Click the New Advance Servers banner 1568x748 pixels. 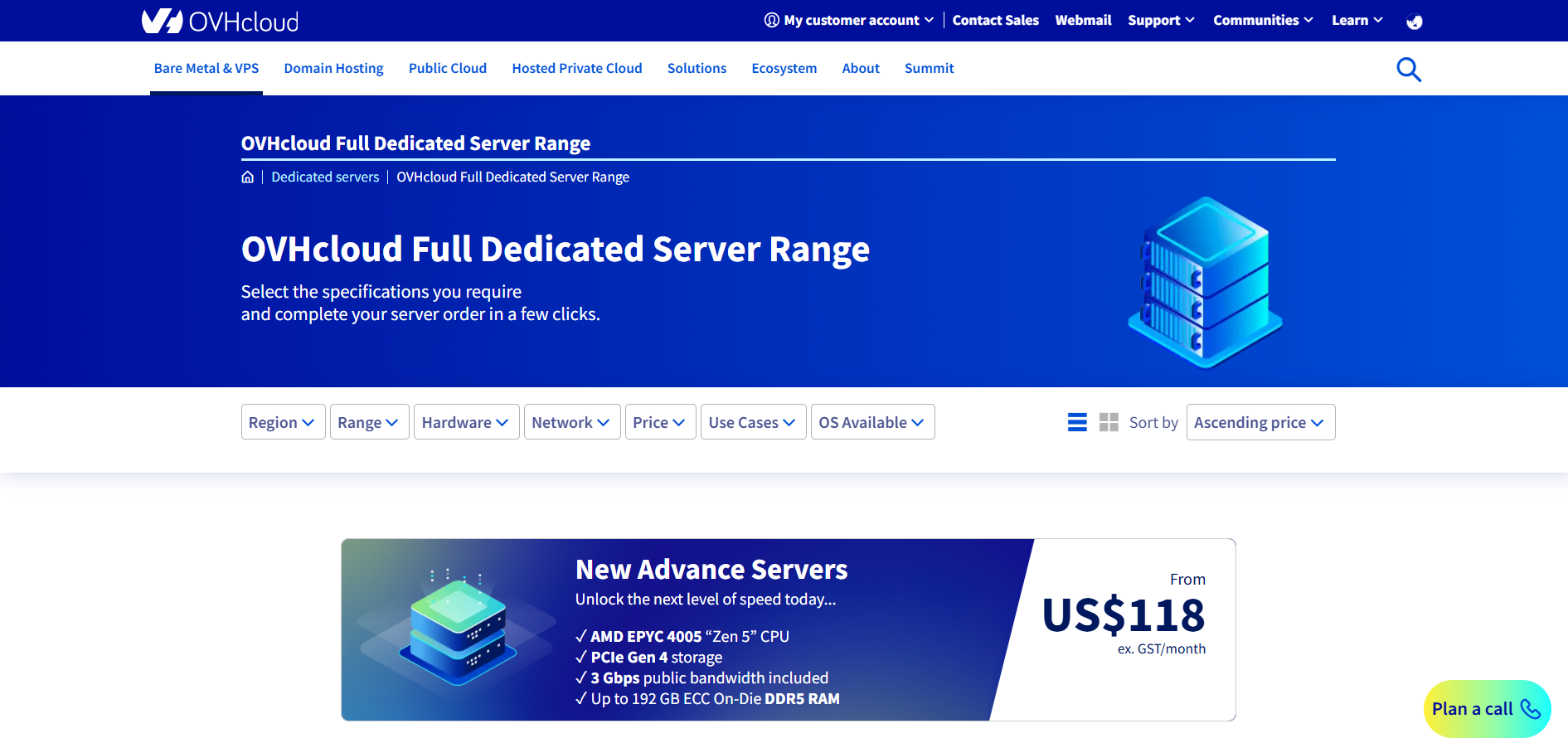pyautogui.click(x=788, y=629)
